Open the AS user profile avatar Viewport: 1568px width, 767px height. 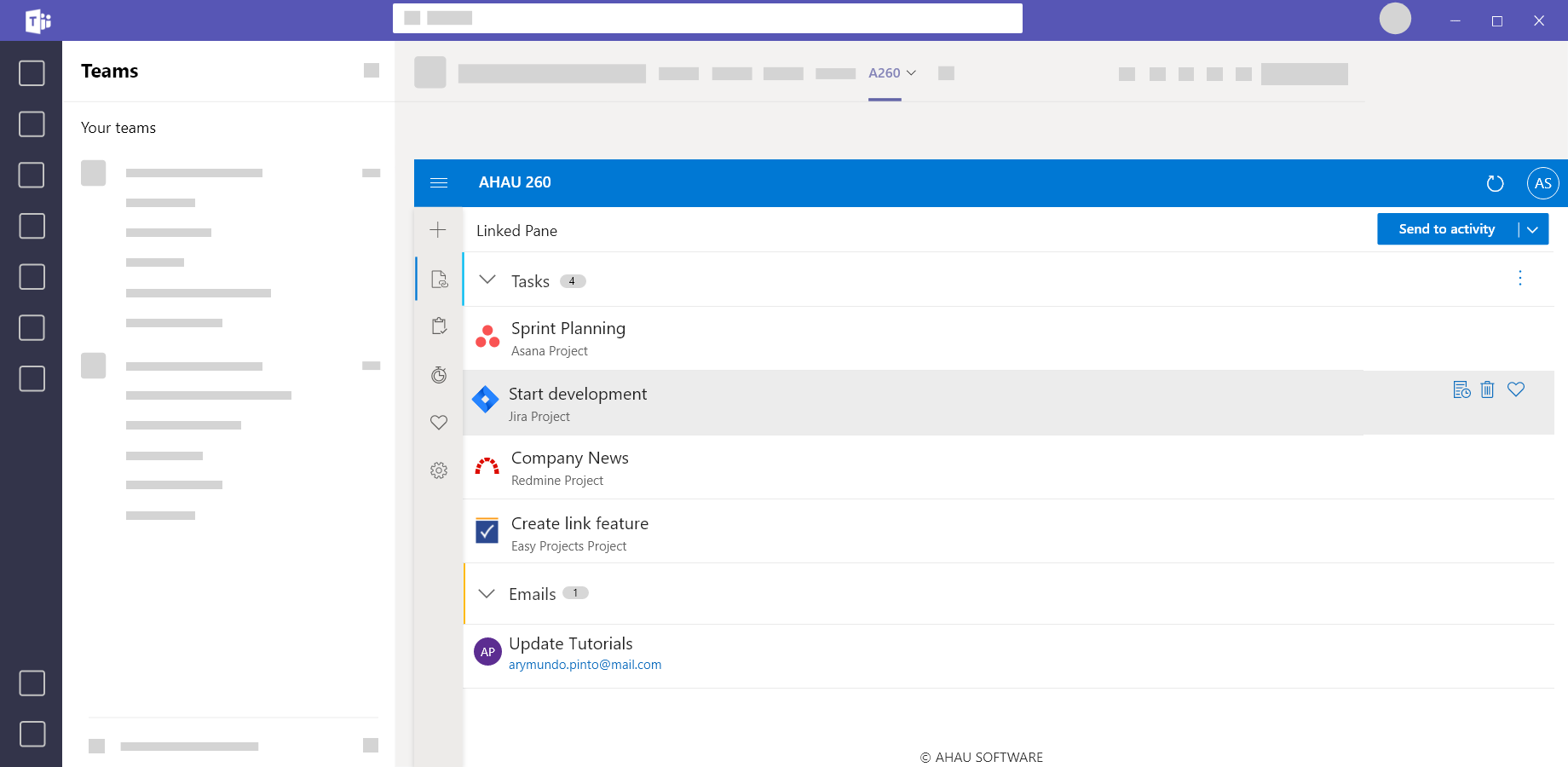(x=1542, y=183)
